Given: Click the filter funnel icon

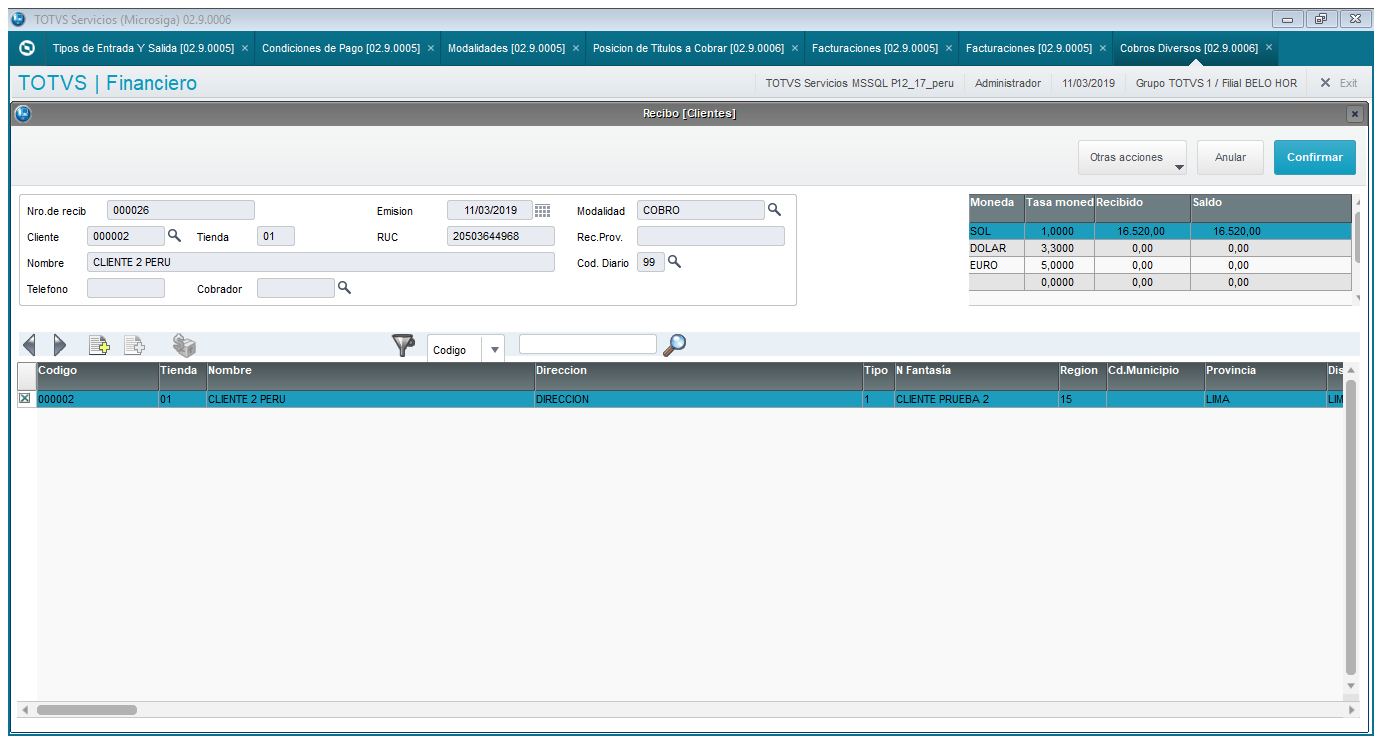Looking at the screenshot, I should coord(404,346).
